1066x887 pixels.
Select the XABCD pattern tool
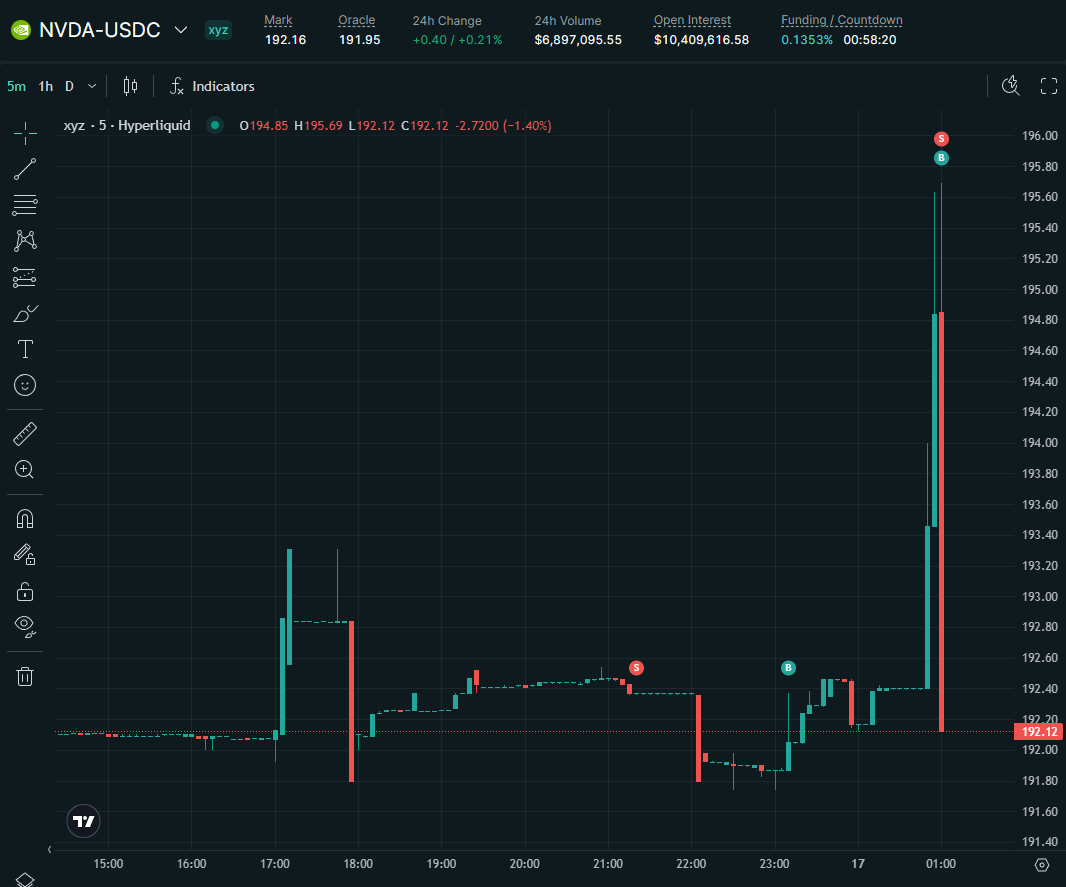[25, 241]
